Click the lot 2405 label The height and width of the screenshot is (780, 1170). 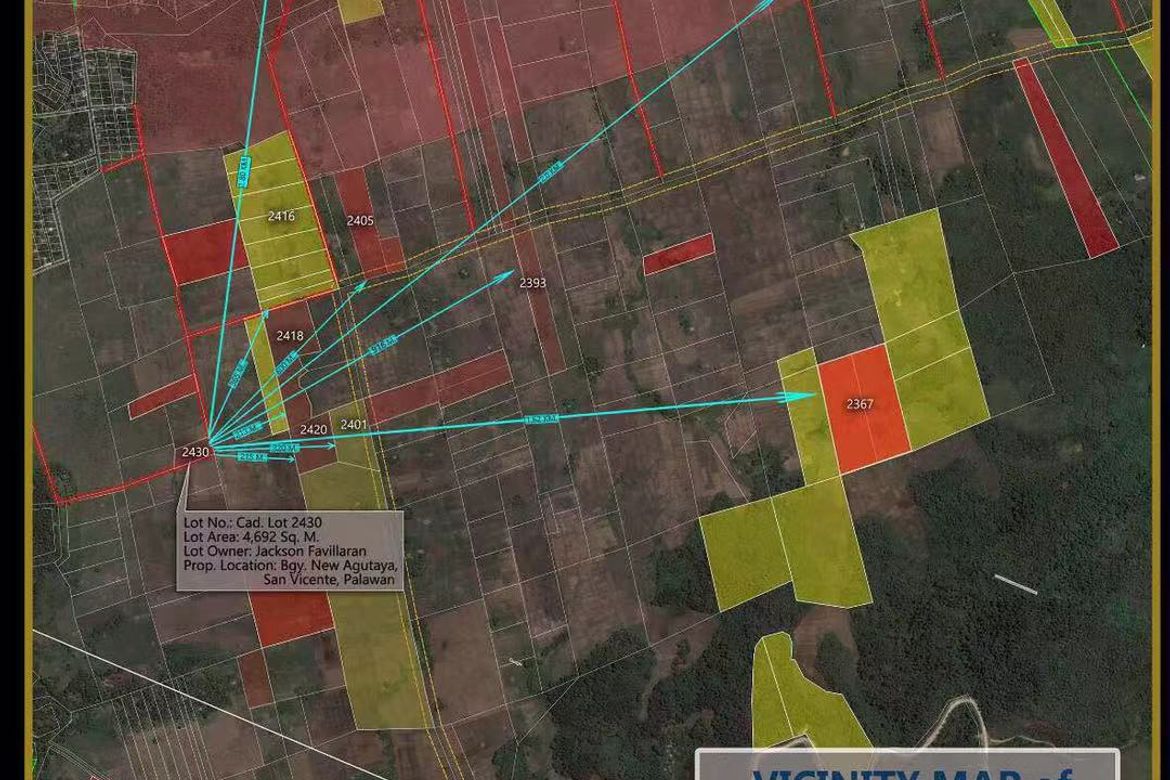coord(360,221)
